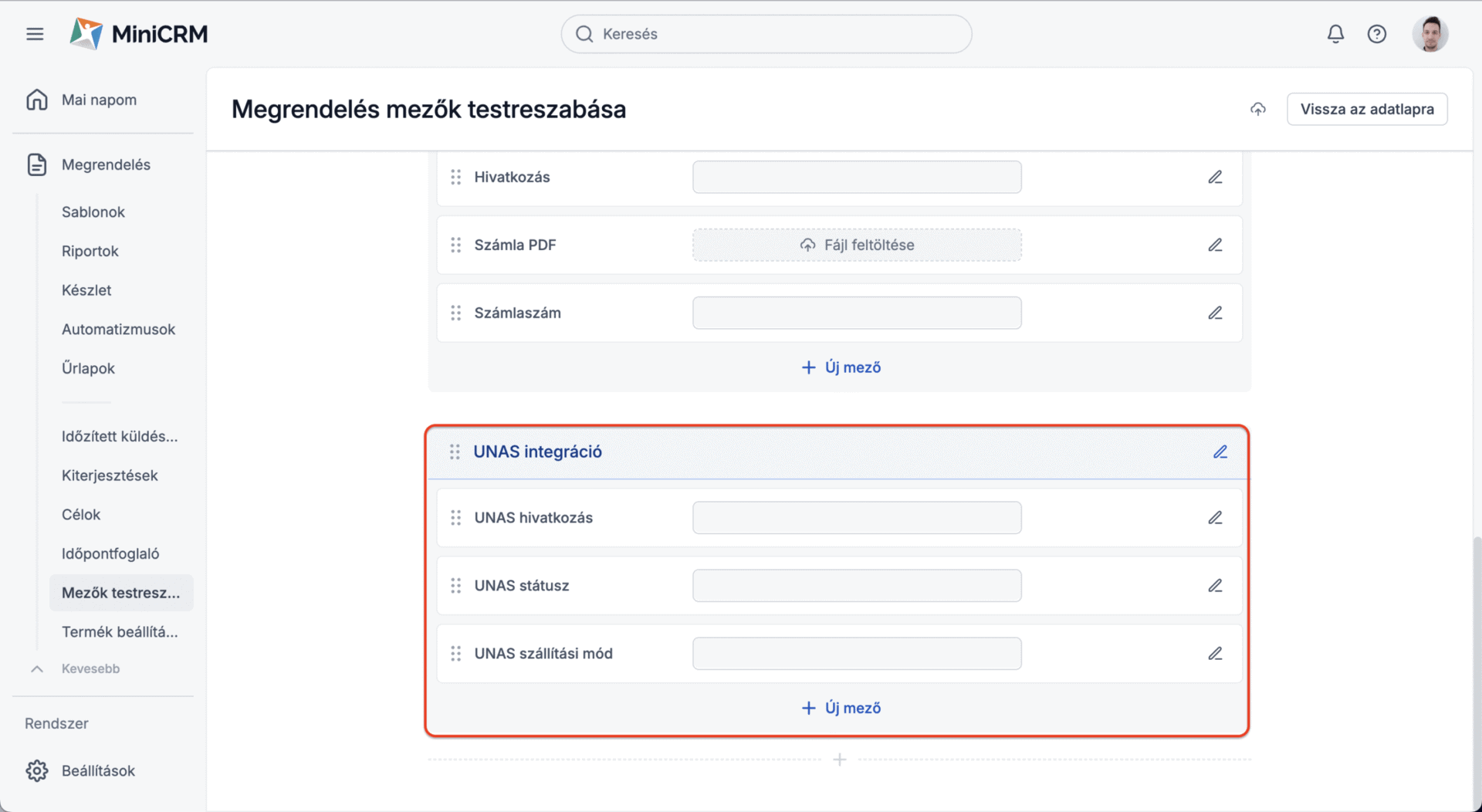Open Sablonok in the sidebar
Viewport: 1482px width, 812px height.
93,211
